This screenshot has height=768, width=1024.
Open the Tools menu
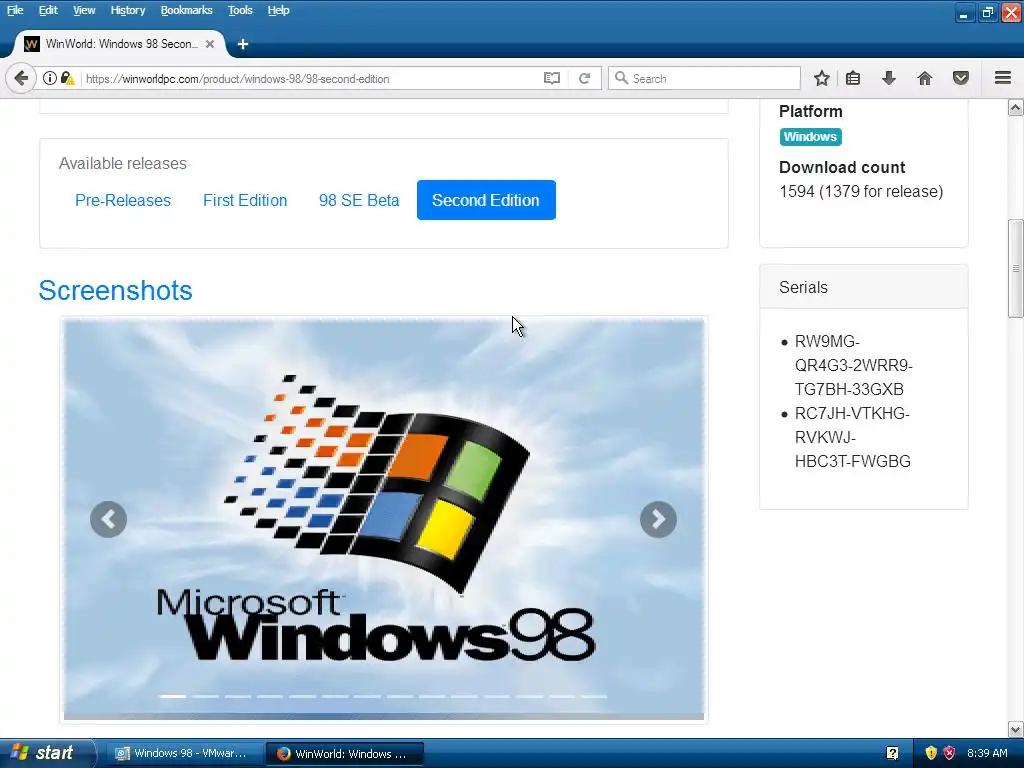(240, 10)
